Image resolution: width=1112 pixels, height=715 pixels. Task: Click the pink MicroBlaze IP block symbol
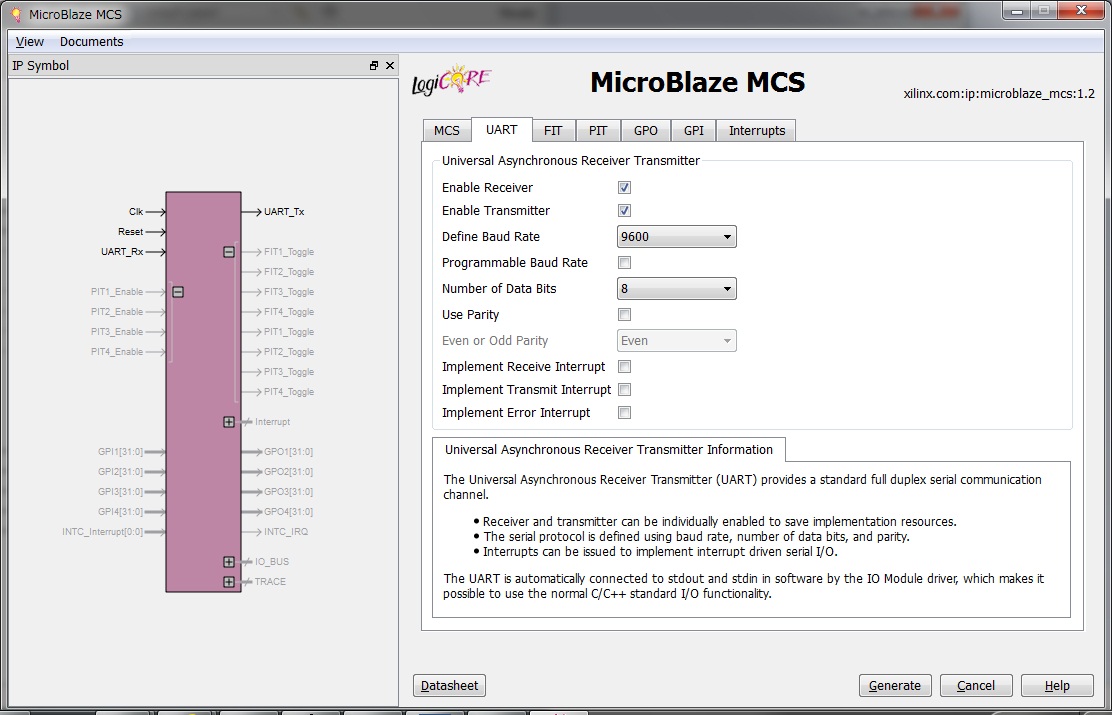tap(204, 392)
